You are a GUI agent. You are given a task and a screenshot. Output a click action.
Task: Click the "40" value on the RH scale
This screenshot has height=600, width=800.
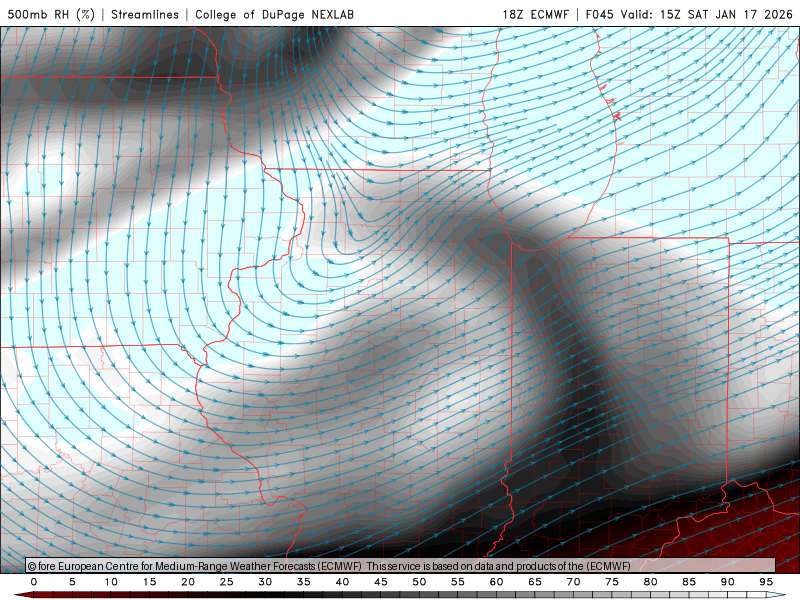click(342, 582)
